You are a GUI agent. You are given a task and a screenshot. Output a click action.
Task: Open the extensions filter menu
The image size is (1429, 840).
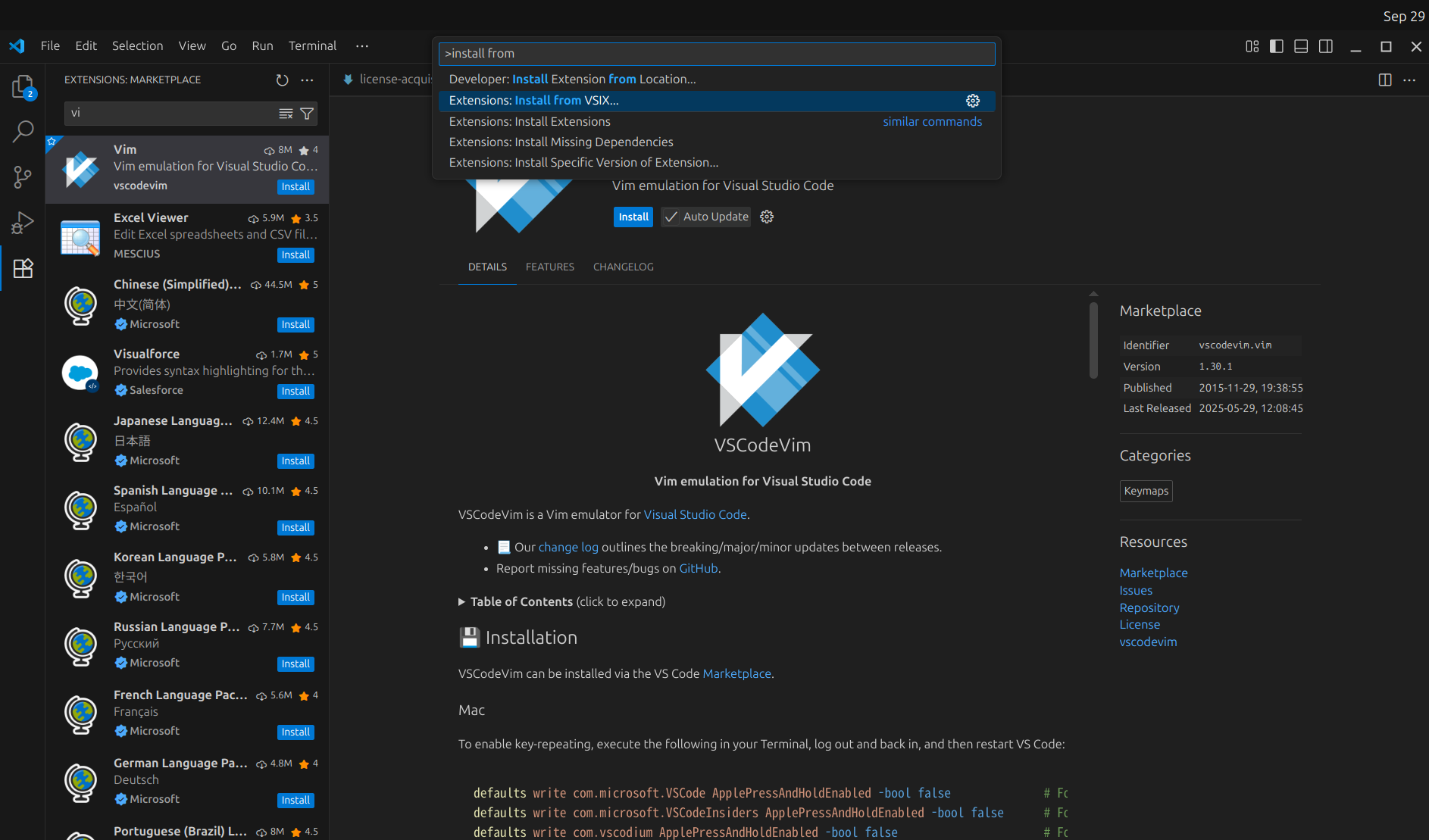tap(307, 114)
